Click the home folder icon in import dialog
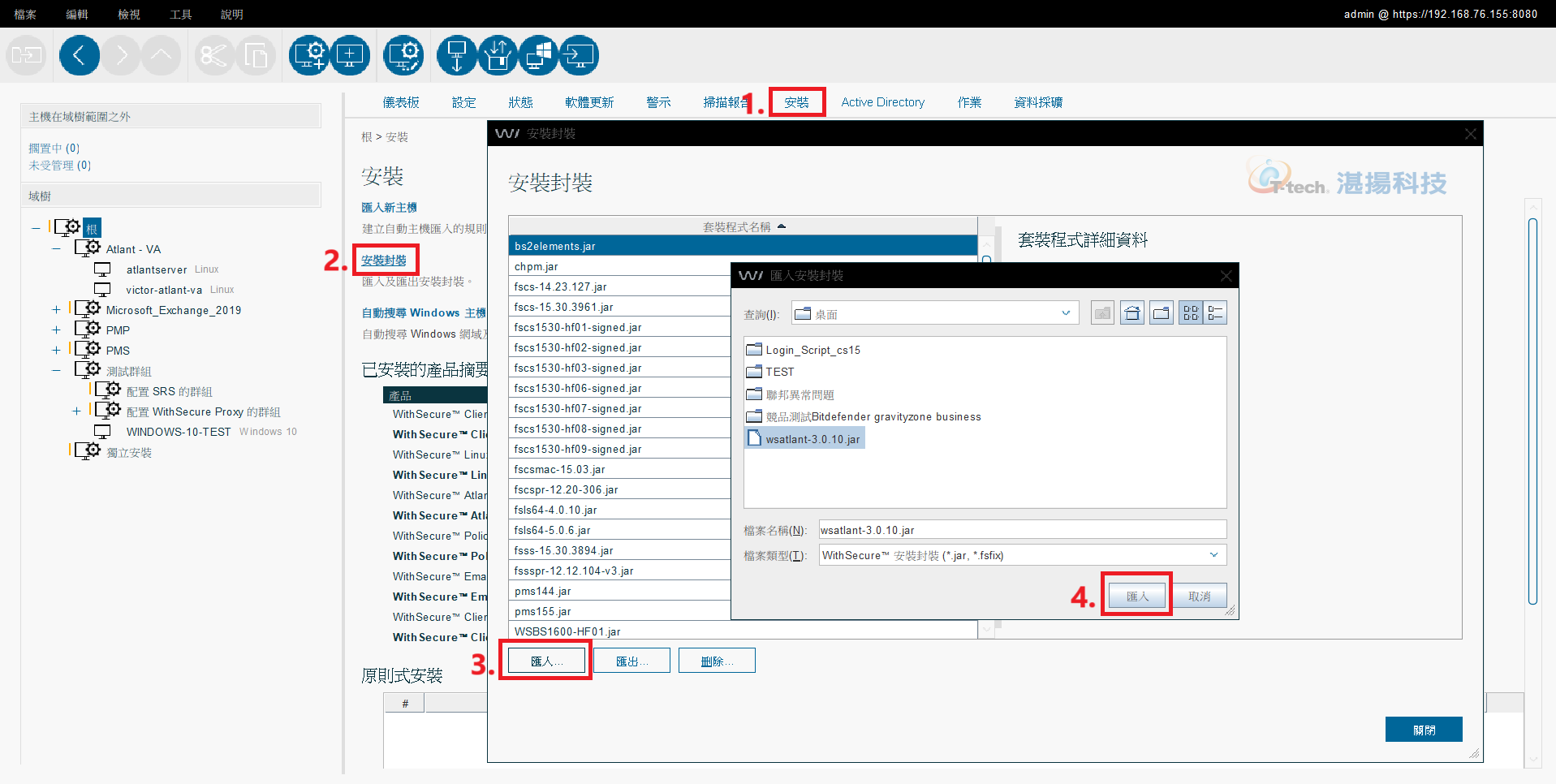This screenshot has height=784, width=1556. 1132,313
